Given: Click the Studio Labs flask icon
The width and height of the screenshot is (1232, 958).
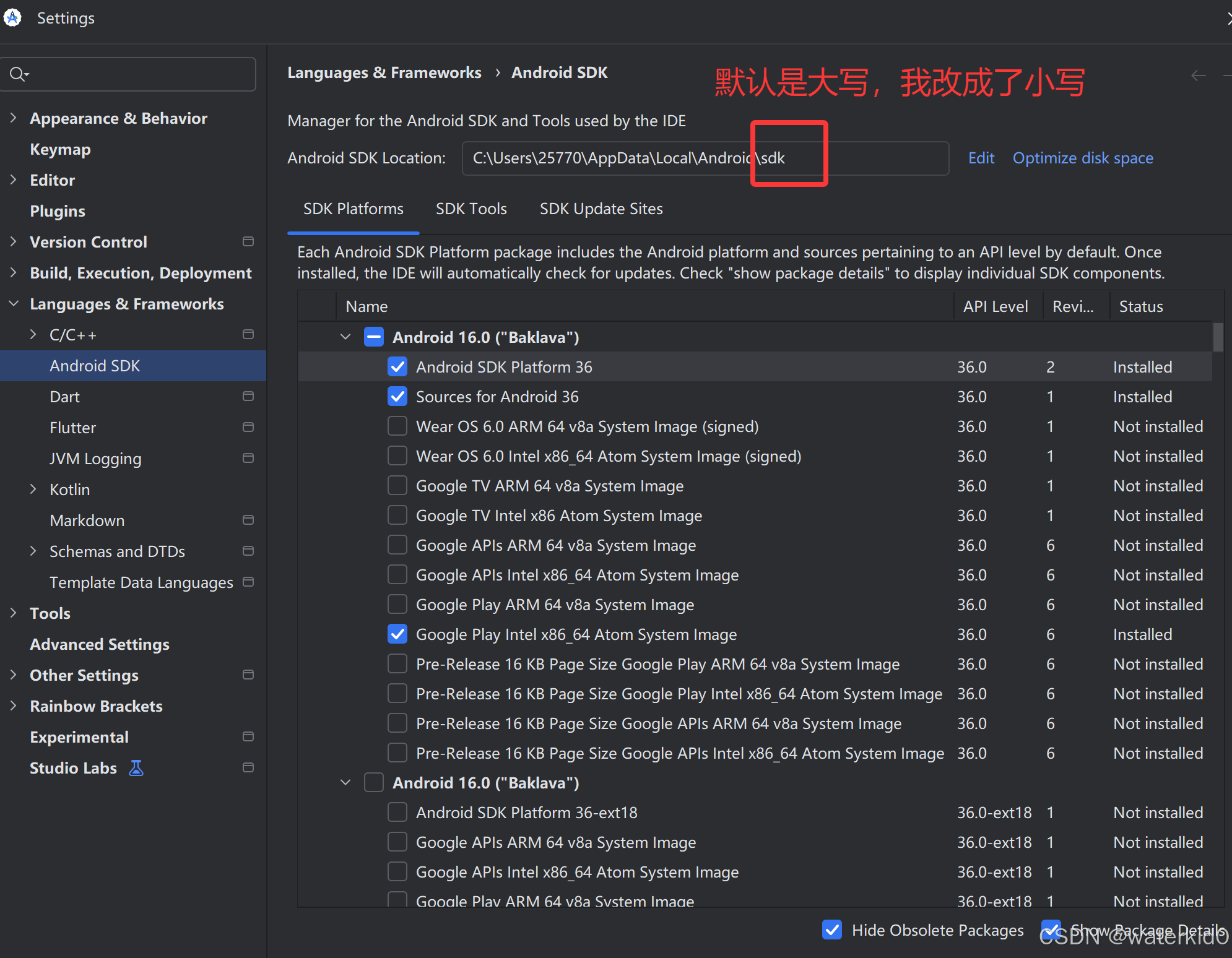Looking at the screenshot, I should (136, 768).
